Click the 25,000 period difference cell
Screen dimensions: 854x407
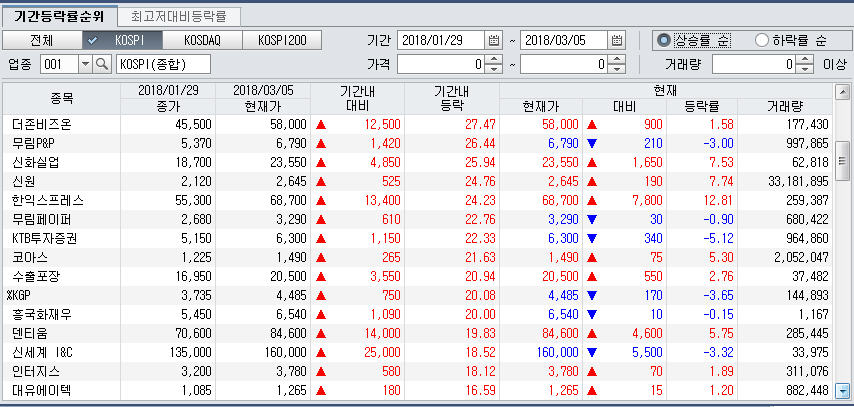point(383,352)
